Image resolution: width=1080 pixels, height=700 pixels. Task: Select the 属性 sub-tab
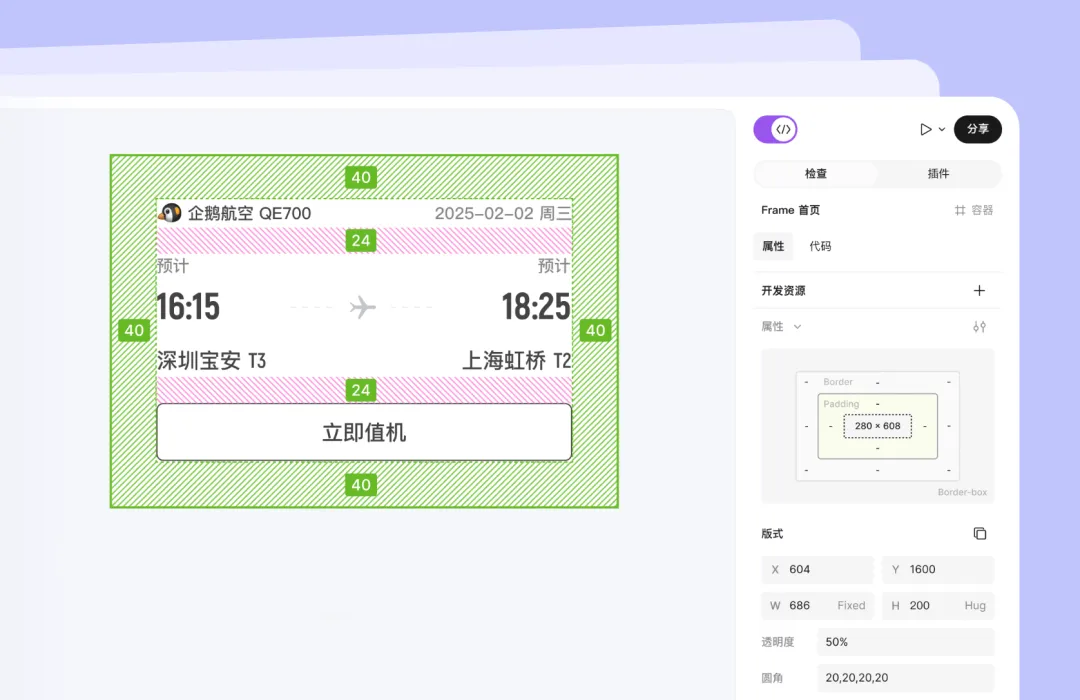(773, 246)
